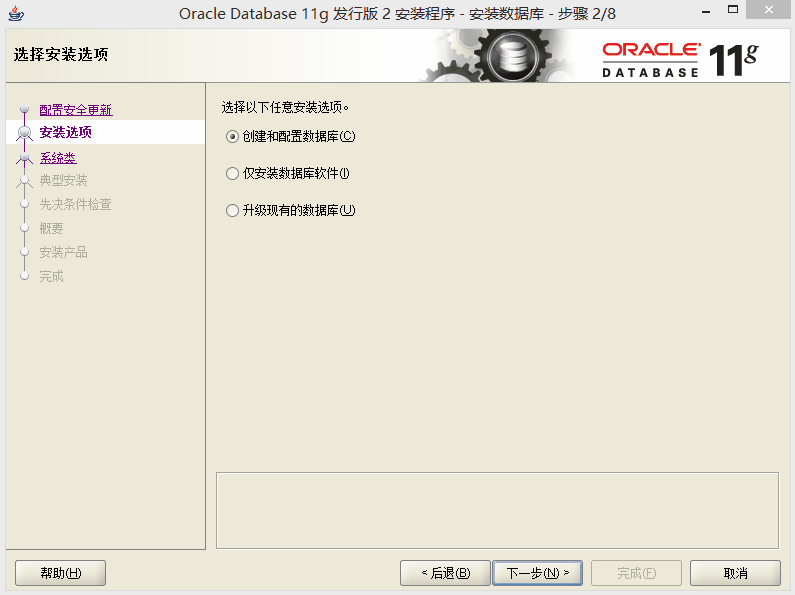The width and height of the screenshot is (795, 595).
Task: Click the step bullet beside 配置安全更新
Action: [24, 109]
